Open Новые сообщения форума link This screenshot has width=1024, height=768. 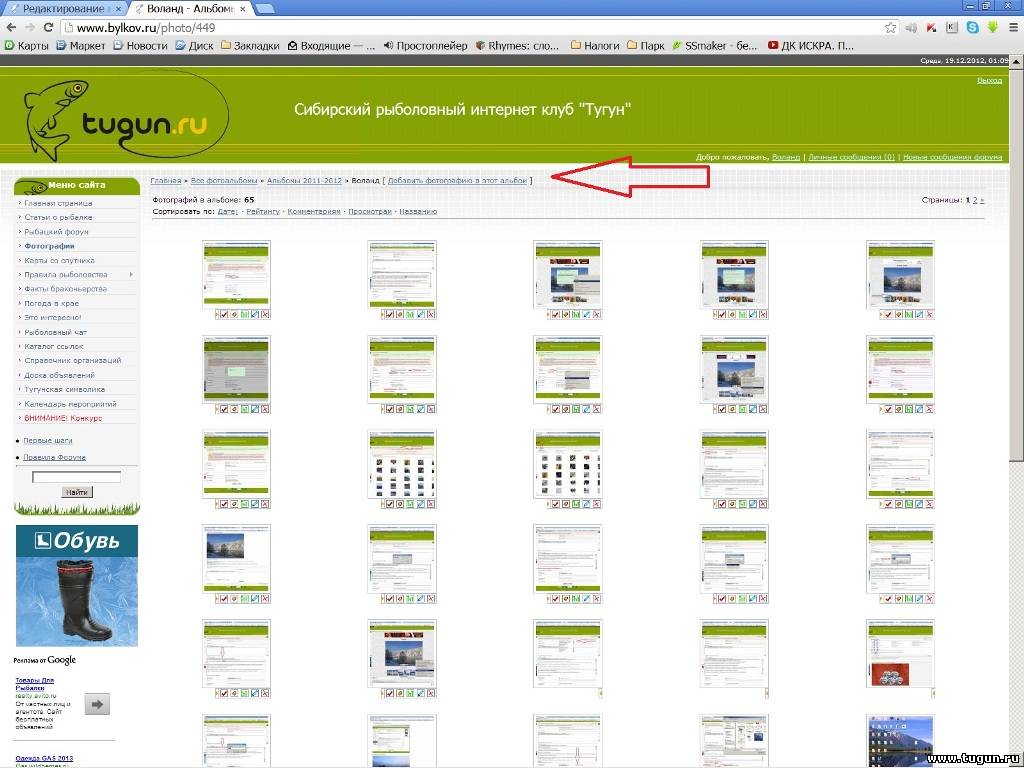point(952,157)
